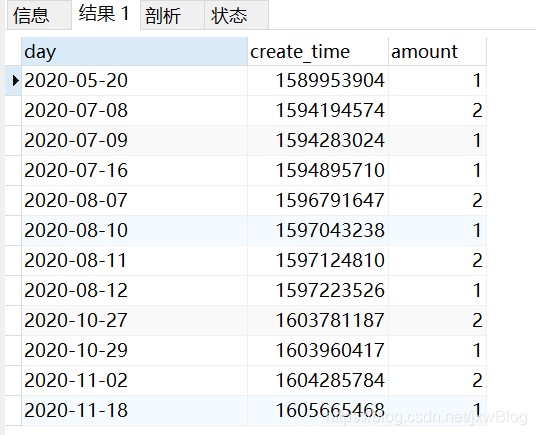Click the cell 1604285784

pyautogui.click(x=318, y=380)
